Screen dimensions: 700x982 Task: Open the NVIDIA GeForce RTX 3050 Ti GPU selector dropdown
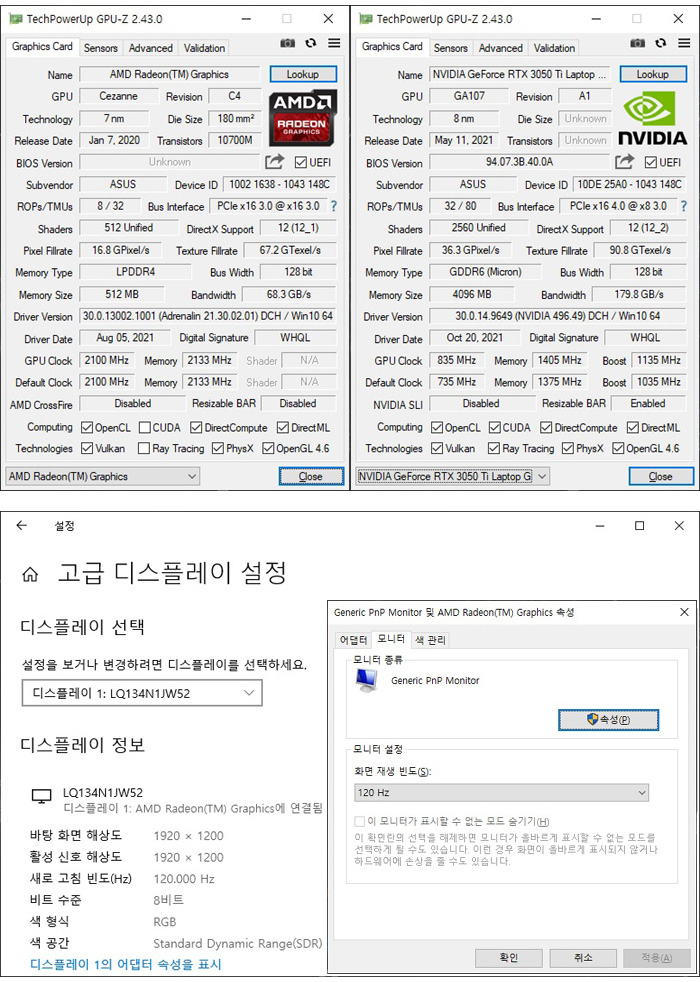[453, 477]
